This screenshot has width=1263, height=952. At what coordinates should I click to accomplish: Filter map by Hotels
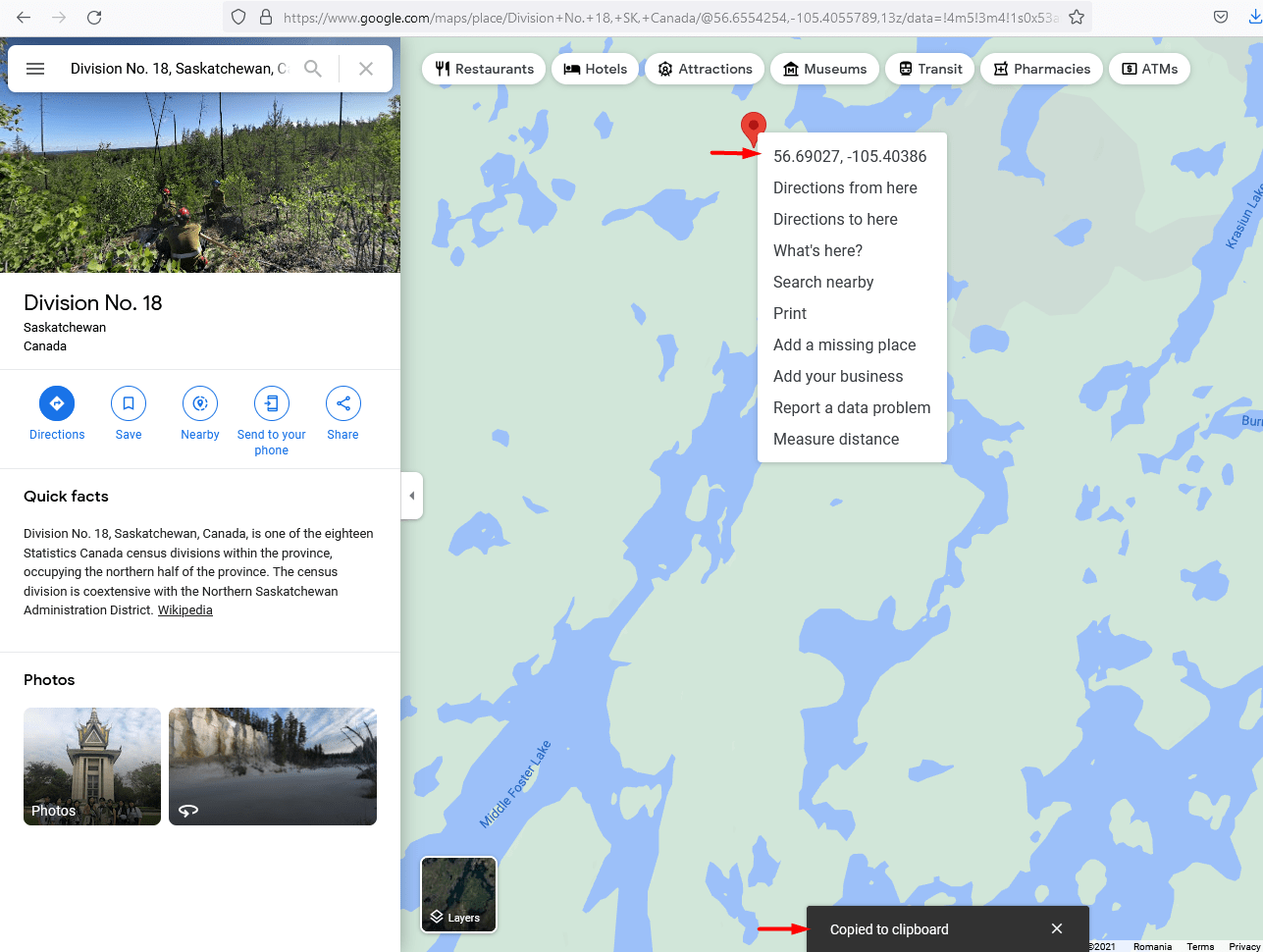(x=595, y=69)
